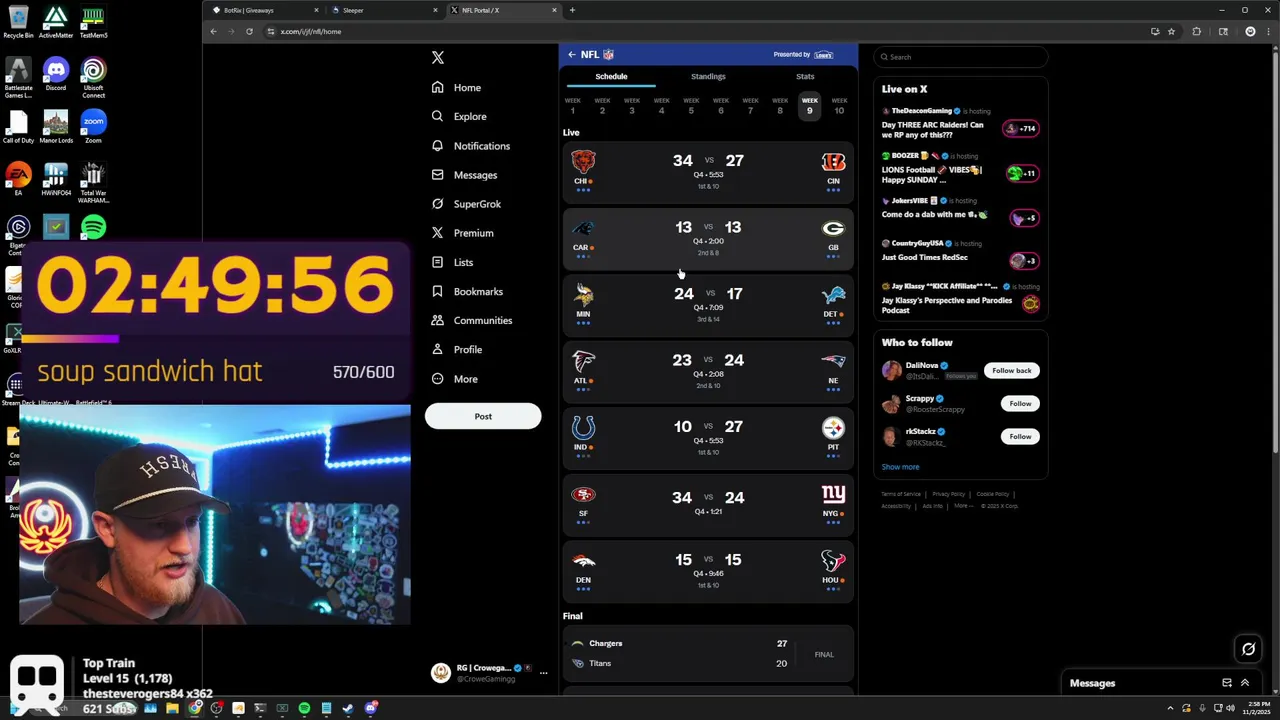This screenshot has width=1280, height=720.
Task: Select Week 1 in schedule
Action: click(x=573, y=105)
